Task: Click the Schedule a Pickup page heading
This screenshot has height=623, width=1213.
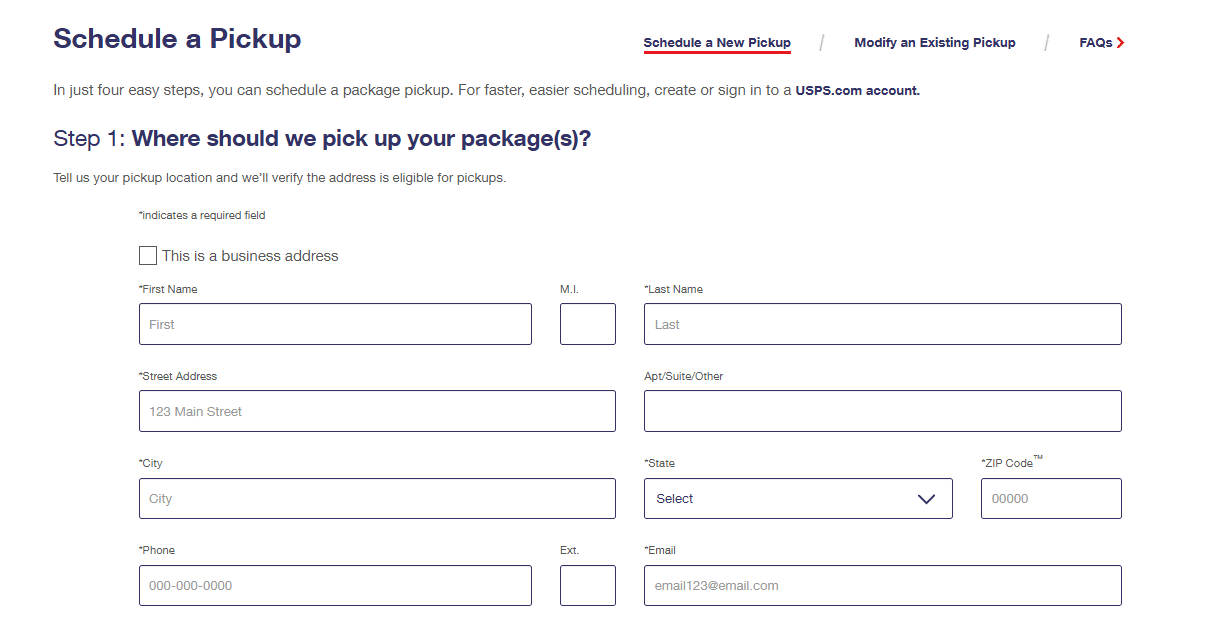Action: click(177, 39)
